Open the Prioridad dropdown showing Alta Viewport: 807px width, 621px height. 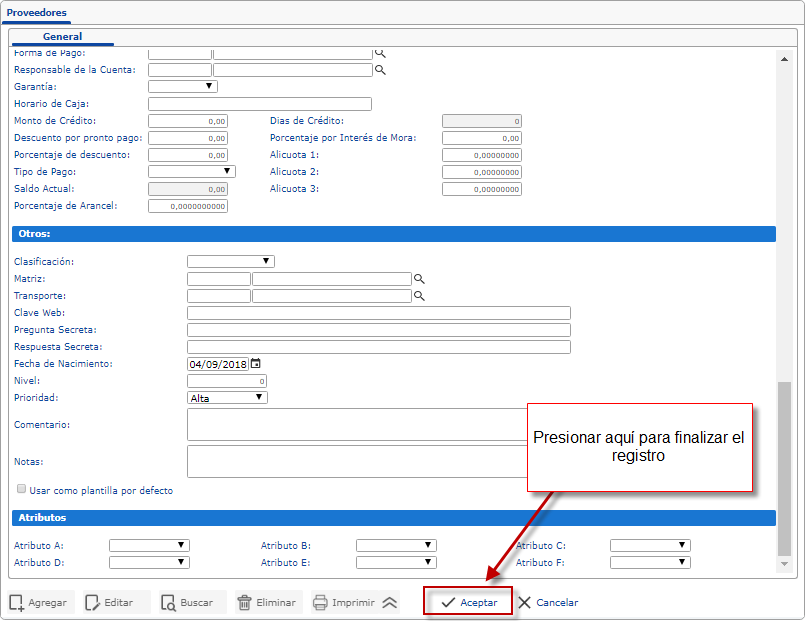click(x=228, y=398)
